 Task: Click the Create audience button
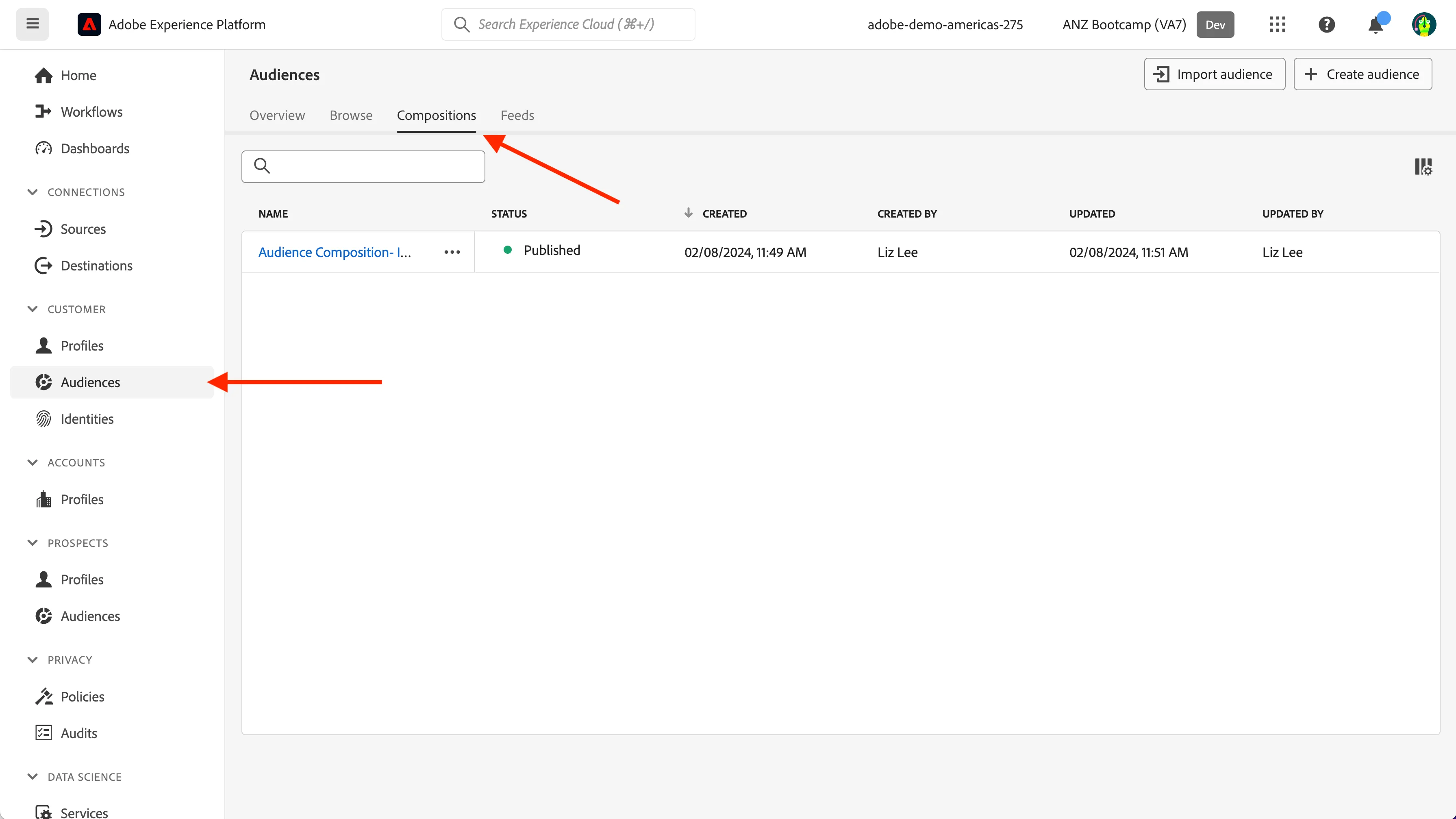1363,74
